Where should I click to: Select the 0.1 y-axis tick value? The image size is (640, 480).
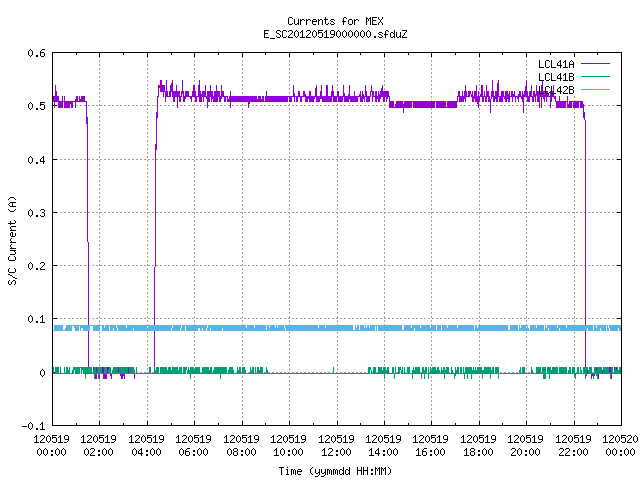36,319
